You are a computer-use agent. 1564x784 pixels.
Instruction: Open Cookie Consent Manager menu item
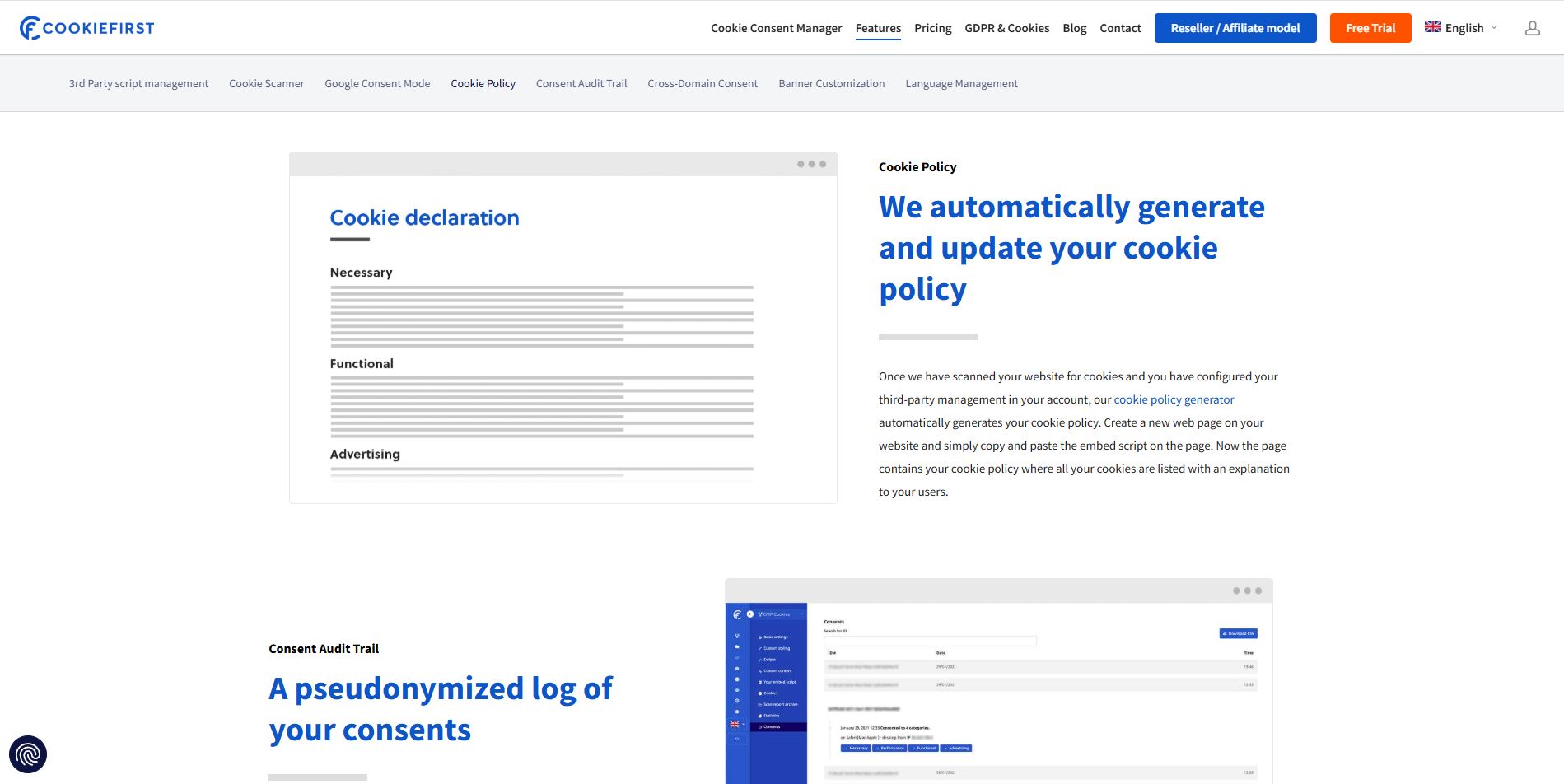point(776,28)
